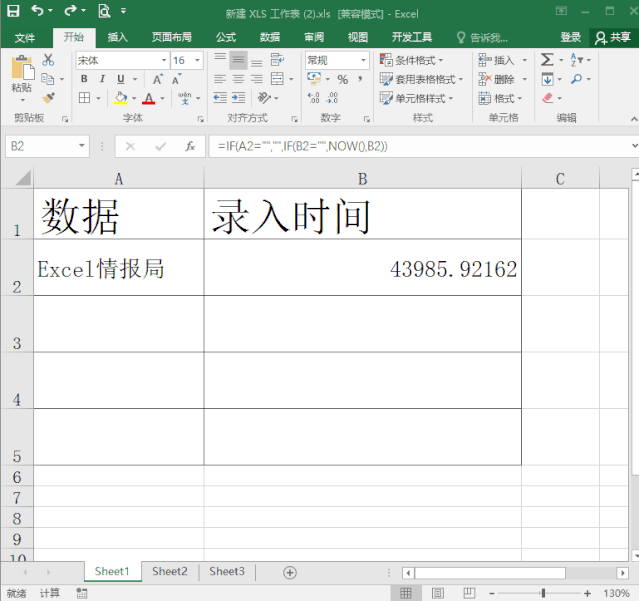
Task: Expand the Name Box dropdown for B2
Action: (x=82, y=146)
